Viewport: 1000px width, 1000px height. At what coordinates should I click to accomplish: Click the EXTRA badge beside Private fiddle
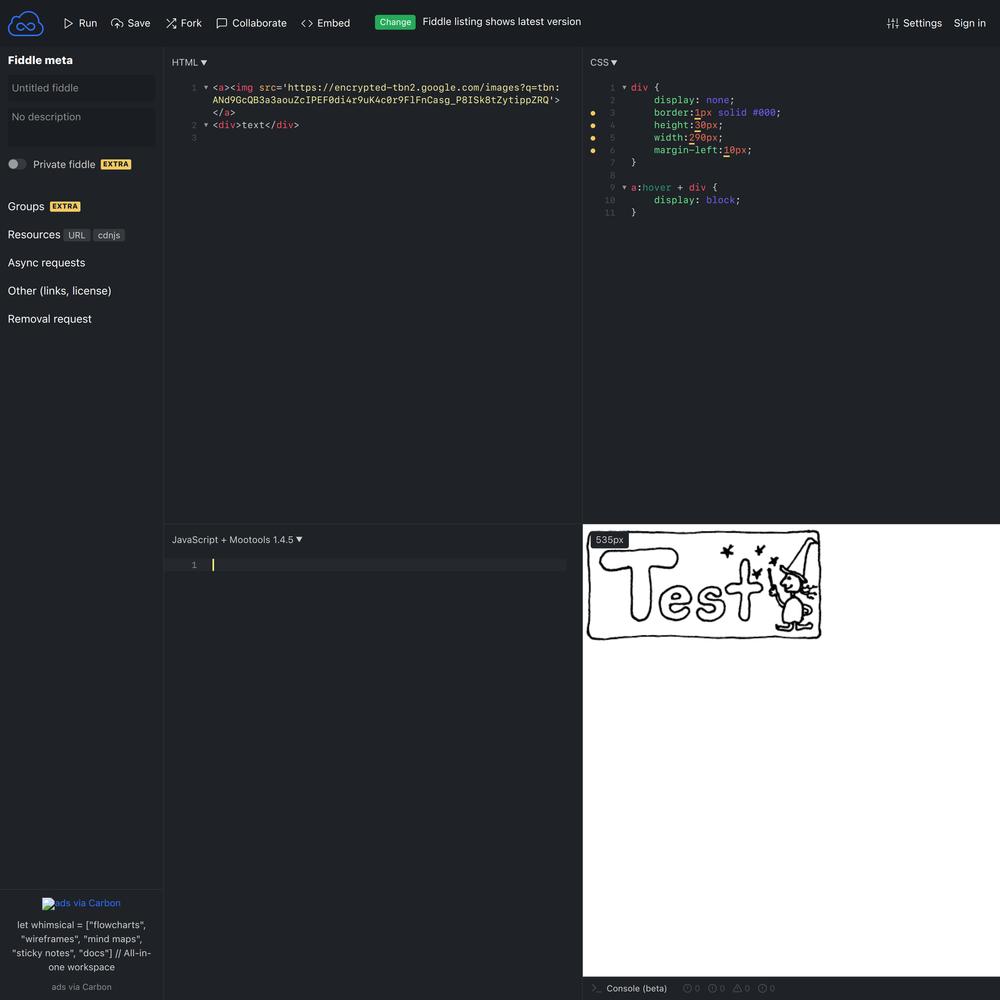pos(115,164)
